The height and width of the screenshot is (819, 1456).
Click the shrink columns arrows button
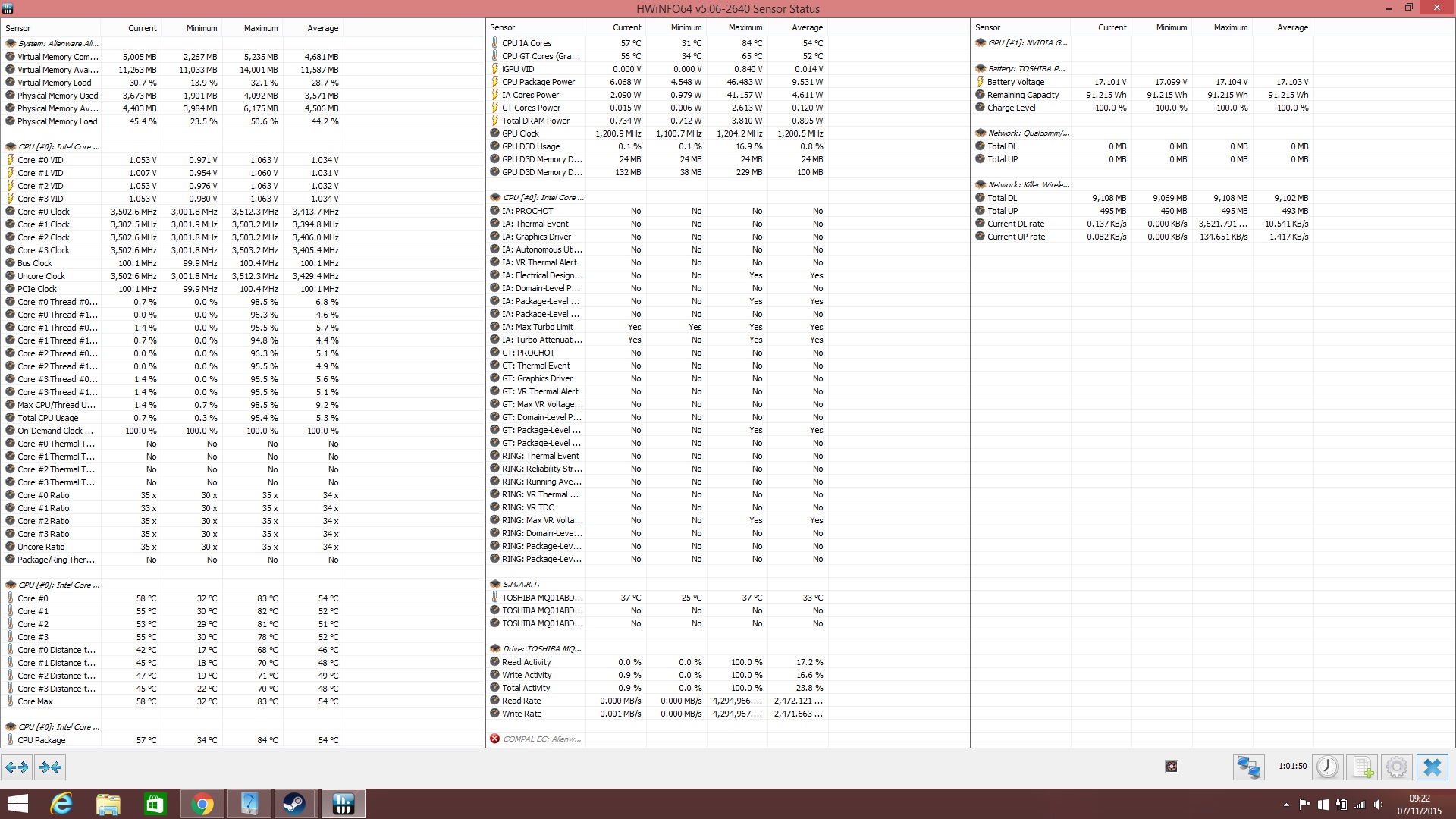[50, 767]
